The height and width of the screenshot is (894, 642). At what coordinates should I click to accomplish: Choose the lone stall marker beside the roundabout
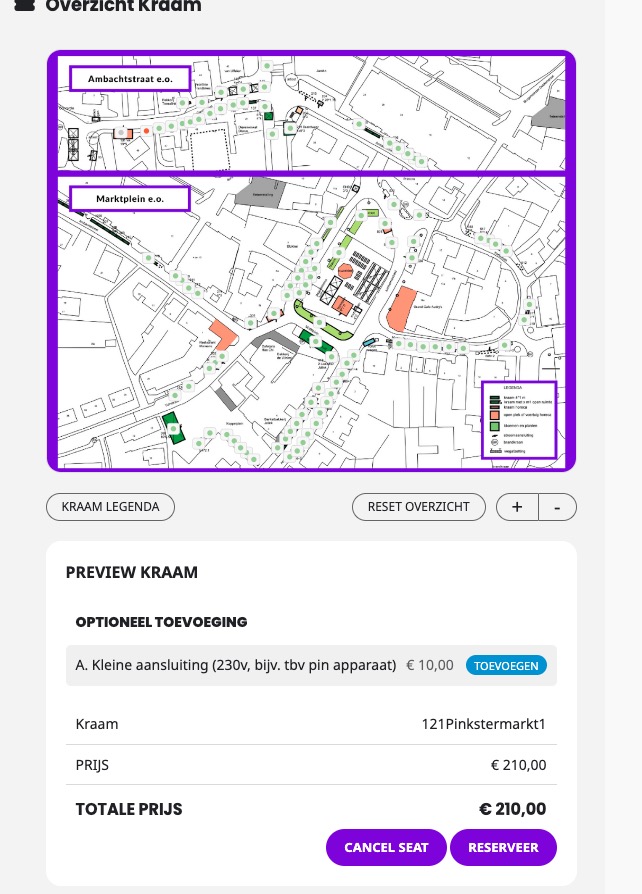tap(505, 346)
